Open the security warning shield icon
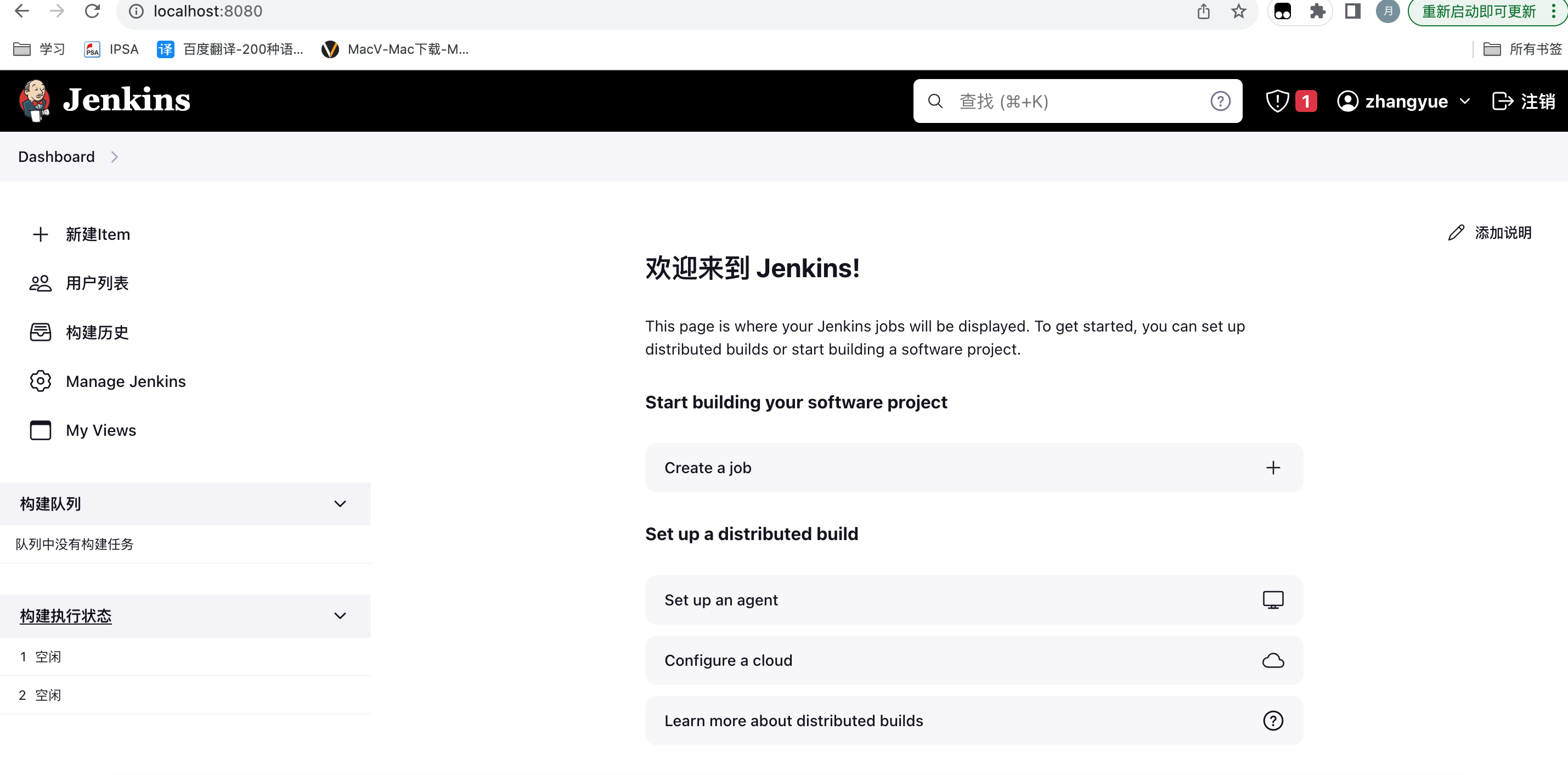The width and height of the screenshot is (1568, 775). point(1277,101)
